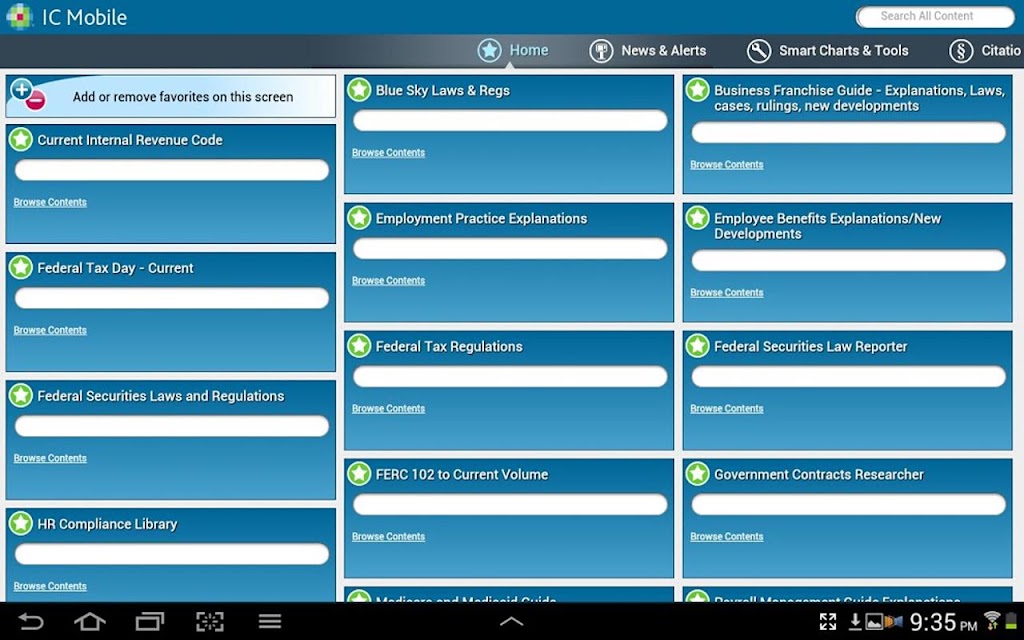
Task: Browse Contents of Employment Practice Explanations
Action: click(x=389, y=281)
